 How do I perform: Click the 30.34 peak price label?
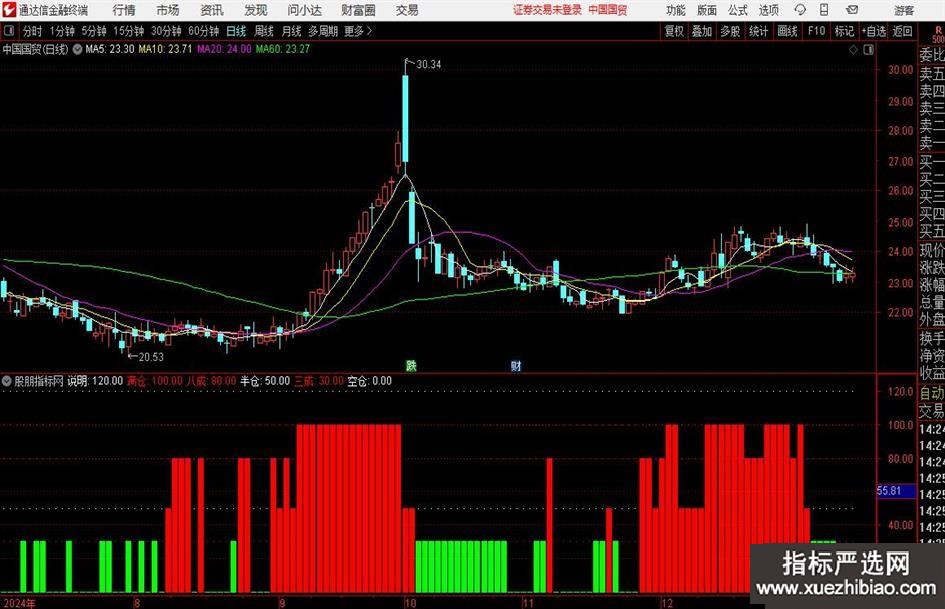click(x=428, y=64)
